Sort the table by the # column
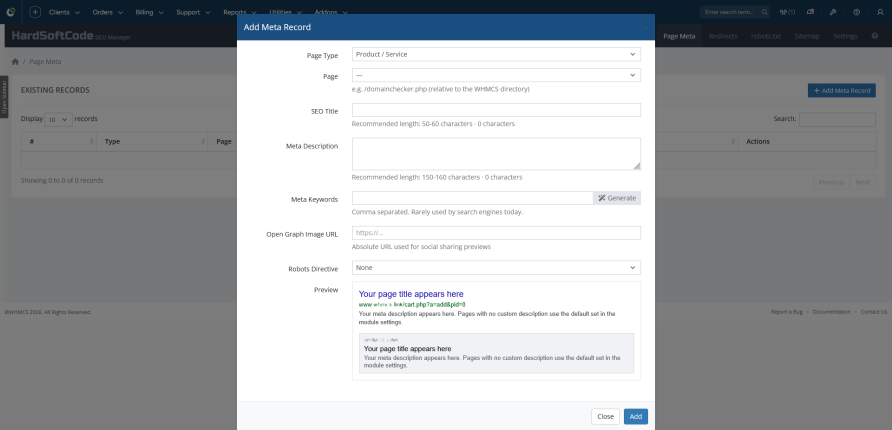Image resolution: width=892 pixels, height=430 pixels. 59,142
